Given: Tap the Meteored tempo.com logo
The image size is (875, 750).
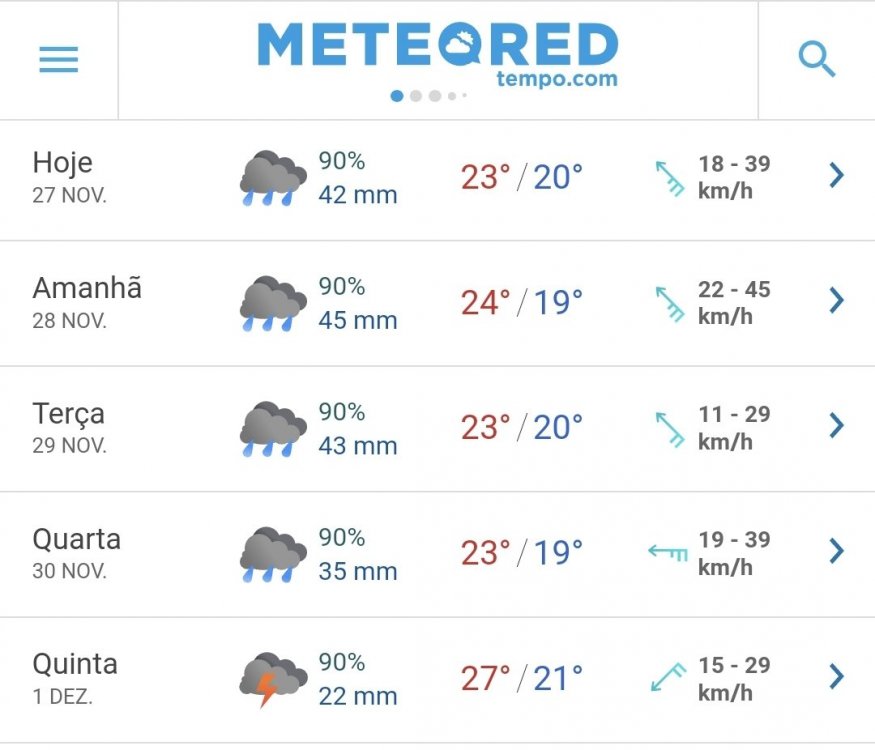Looking at the screenshot, I should 438,55.
